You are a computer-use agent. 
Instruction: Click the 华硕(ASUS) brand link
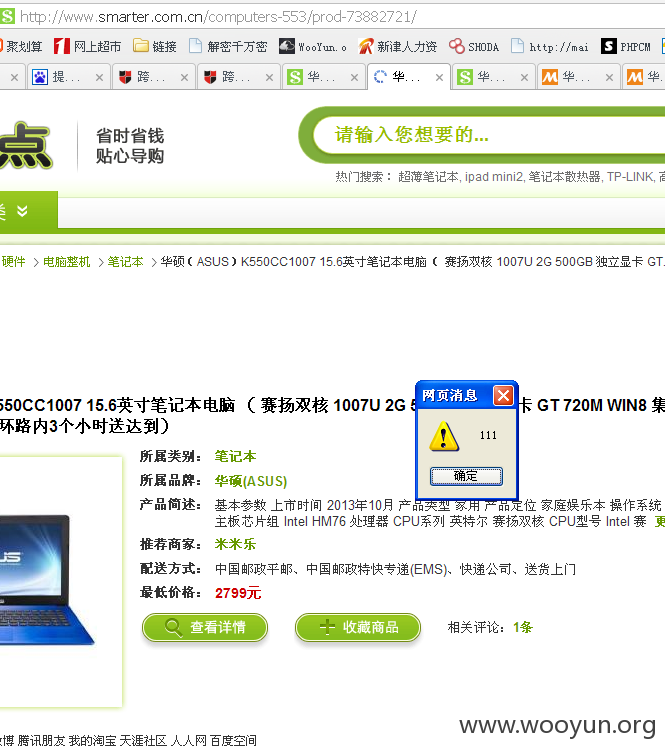click(251, 481)
